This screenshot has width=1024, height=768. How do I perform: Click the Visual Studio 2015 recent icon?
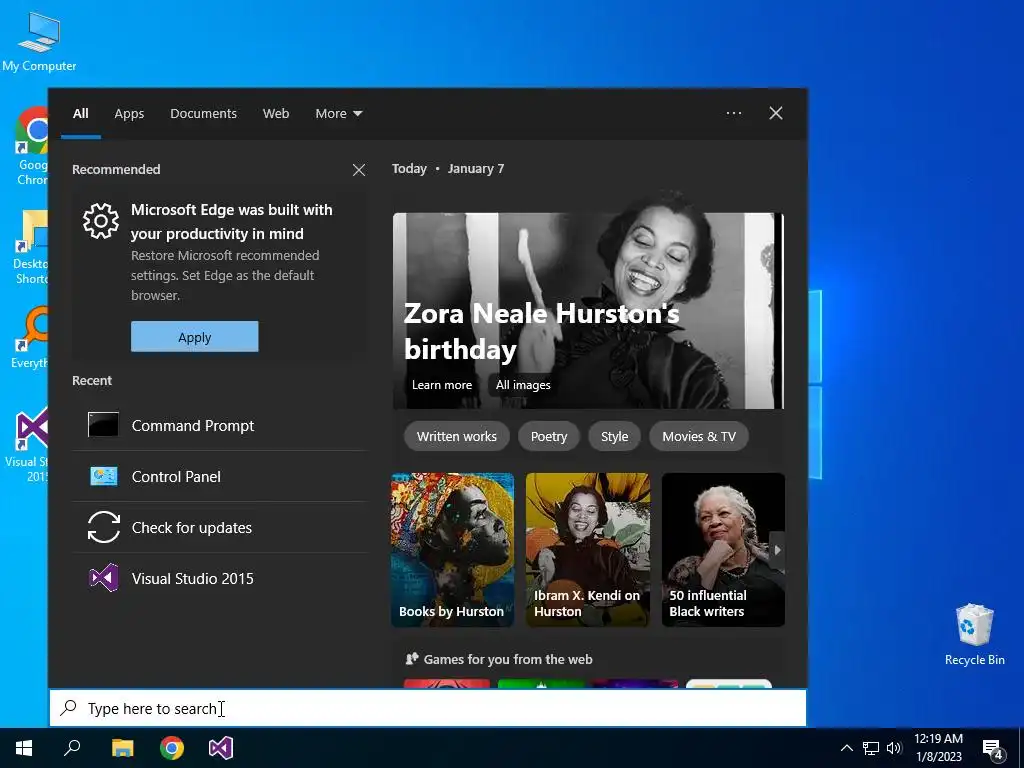(x=104, y=578)
